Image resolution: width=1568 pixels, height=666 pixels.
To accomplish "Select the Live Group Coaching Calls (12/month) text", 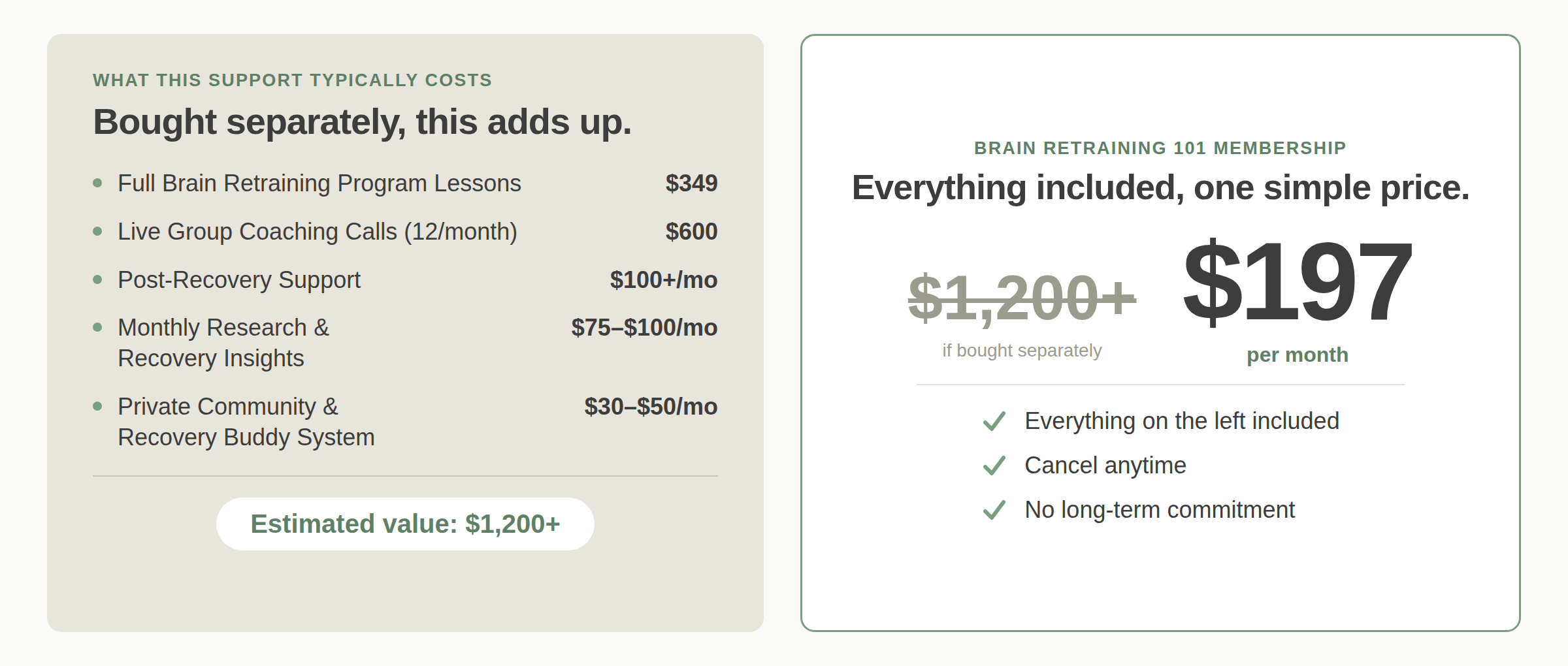I will (x=318, y=232).
